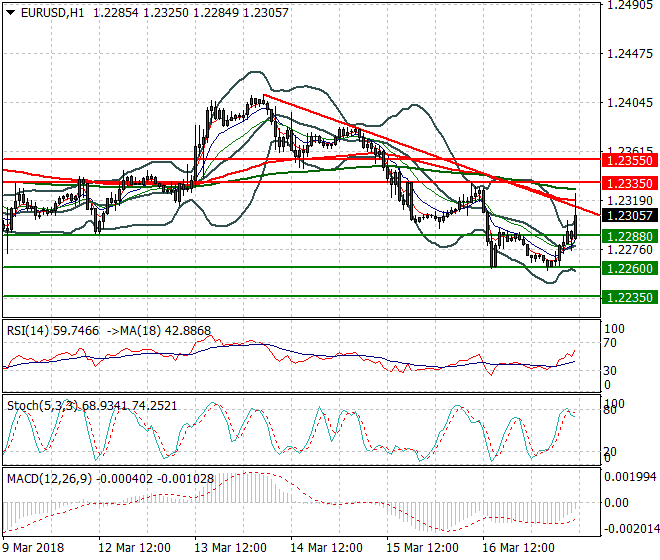
Task: Select the MACD(12,26,9) indicator label
Action: click(49, 479)
